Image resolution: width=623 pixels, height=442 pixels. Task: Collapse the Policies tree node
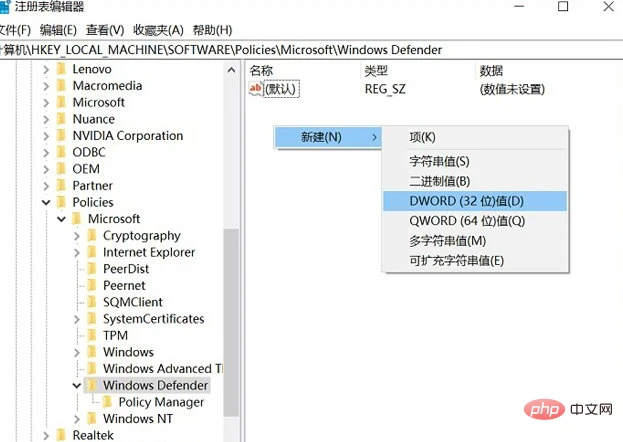(46, 202)
